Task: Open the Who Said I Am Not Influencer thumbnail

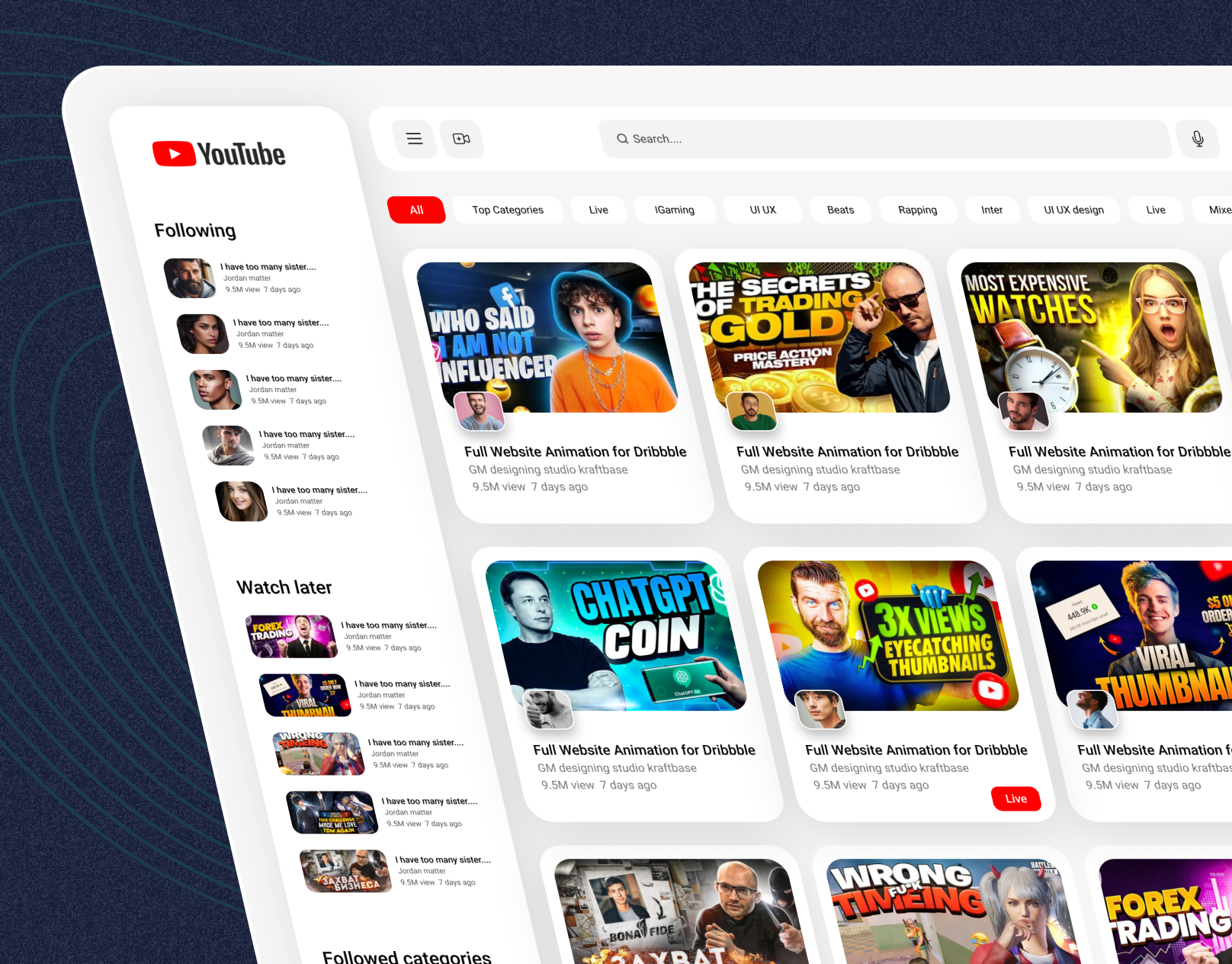Action: pyautogui.click(x=547, y=337)
